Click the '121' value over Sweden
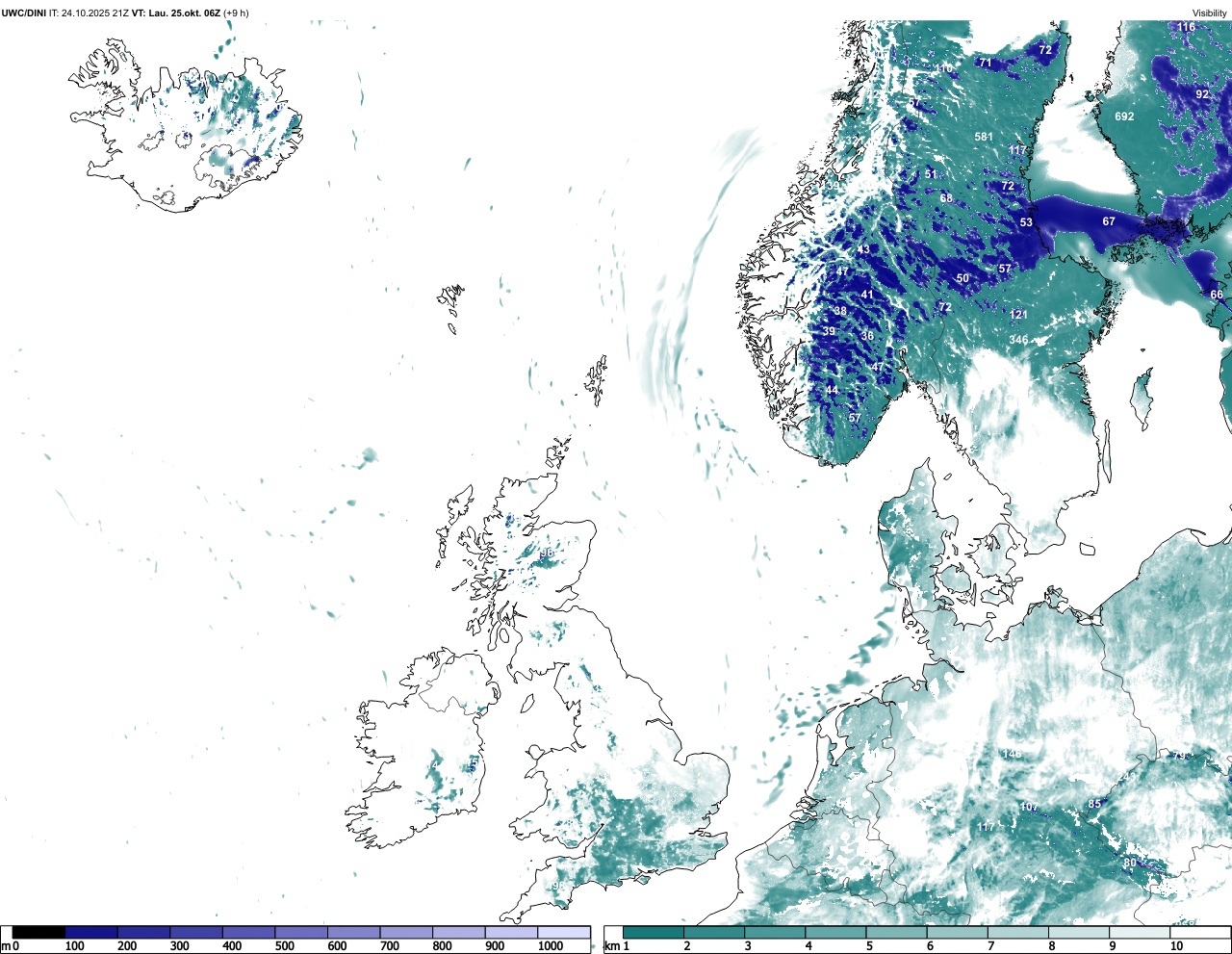This screenshot has height=954, width=1232. point(1018,315)
